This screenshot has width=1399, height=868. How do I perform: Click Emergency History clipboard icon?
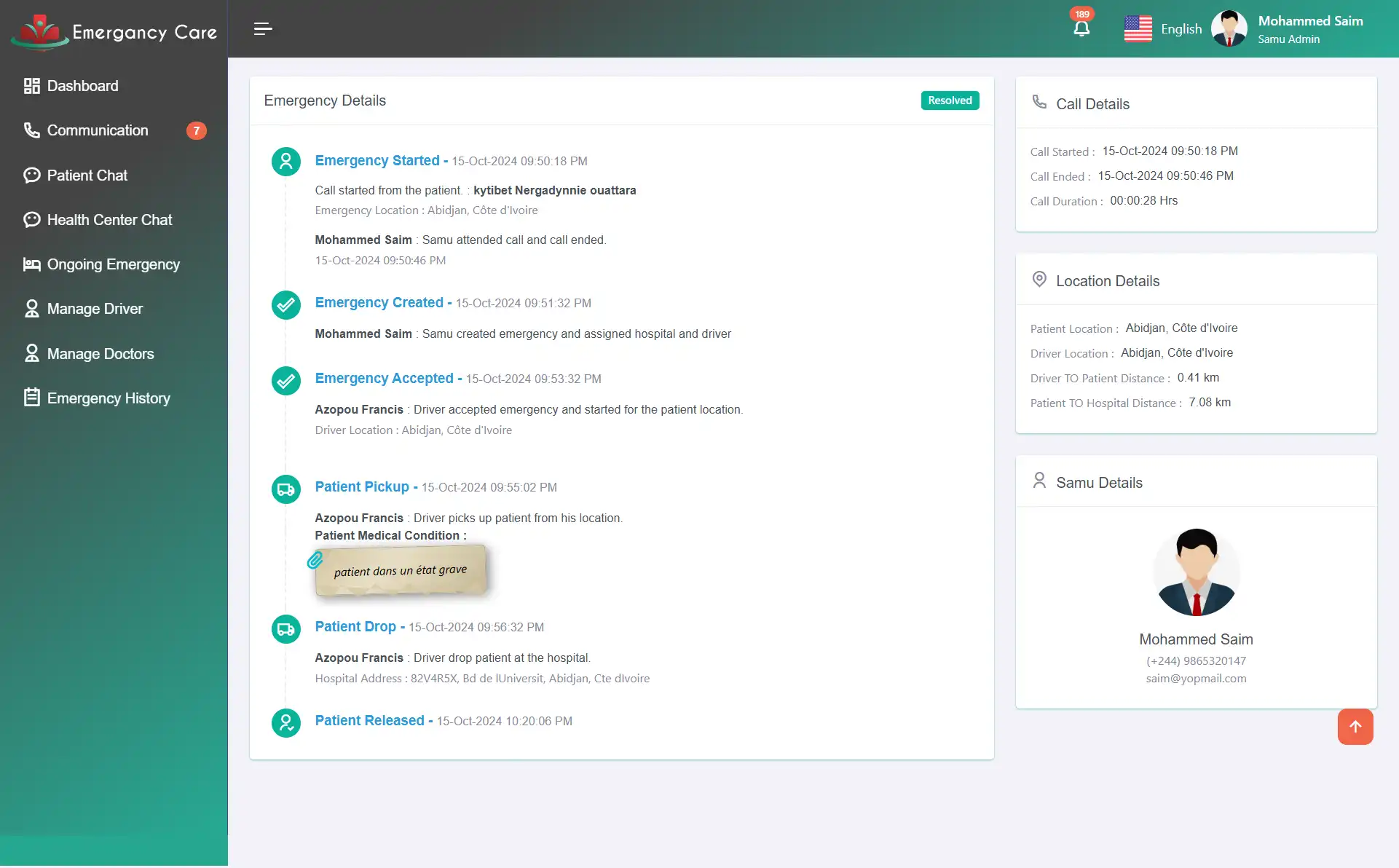31,398
